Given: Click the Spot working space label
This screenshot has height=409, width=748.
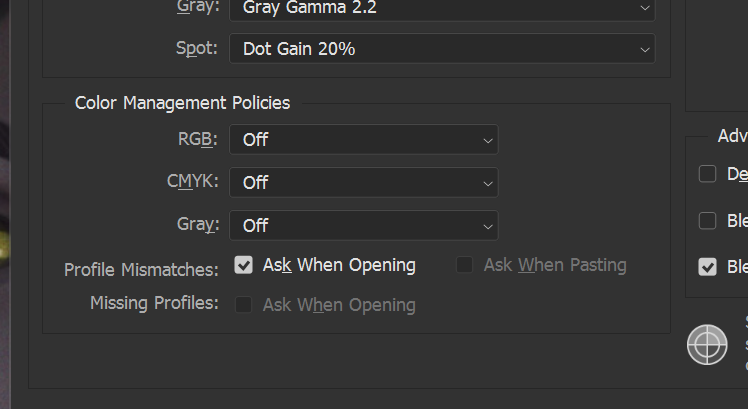Looking at the screenshot, I should [197, 48].
